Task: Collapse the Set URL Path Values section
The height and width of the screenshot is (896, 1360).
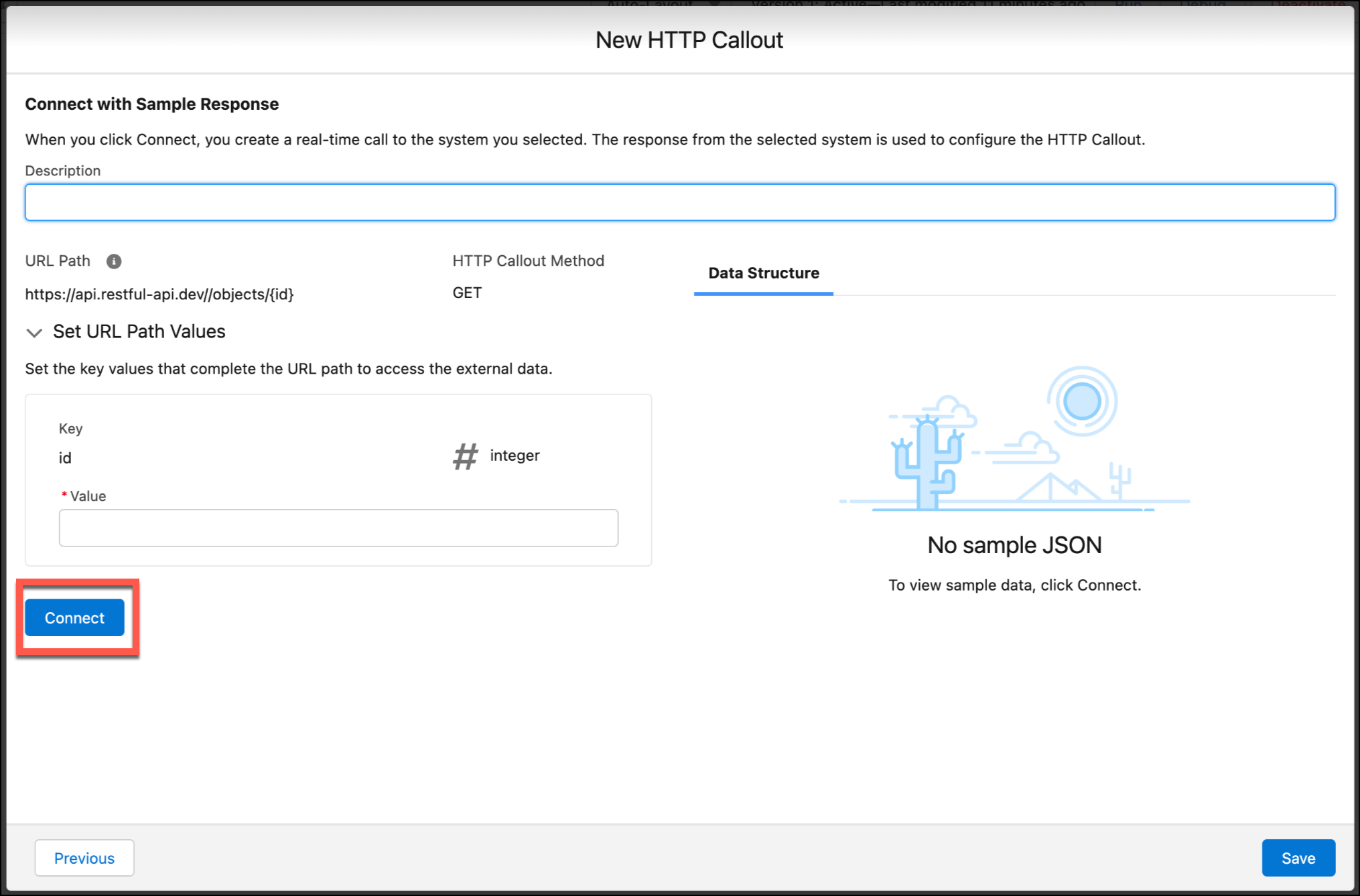Action: point(33,332)
